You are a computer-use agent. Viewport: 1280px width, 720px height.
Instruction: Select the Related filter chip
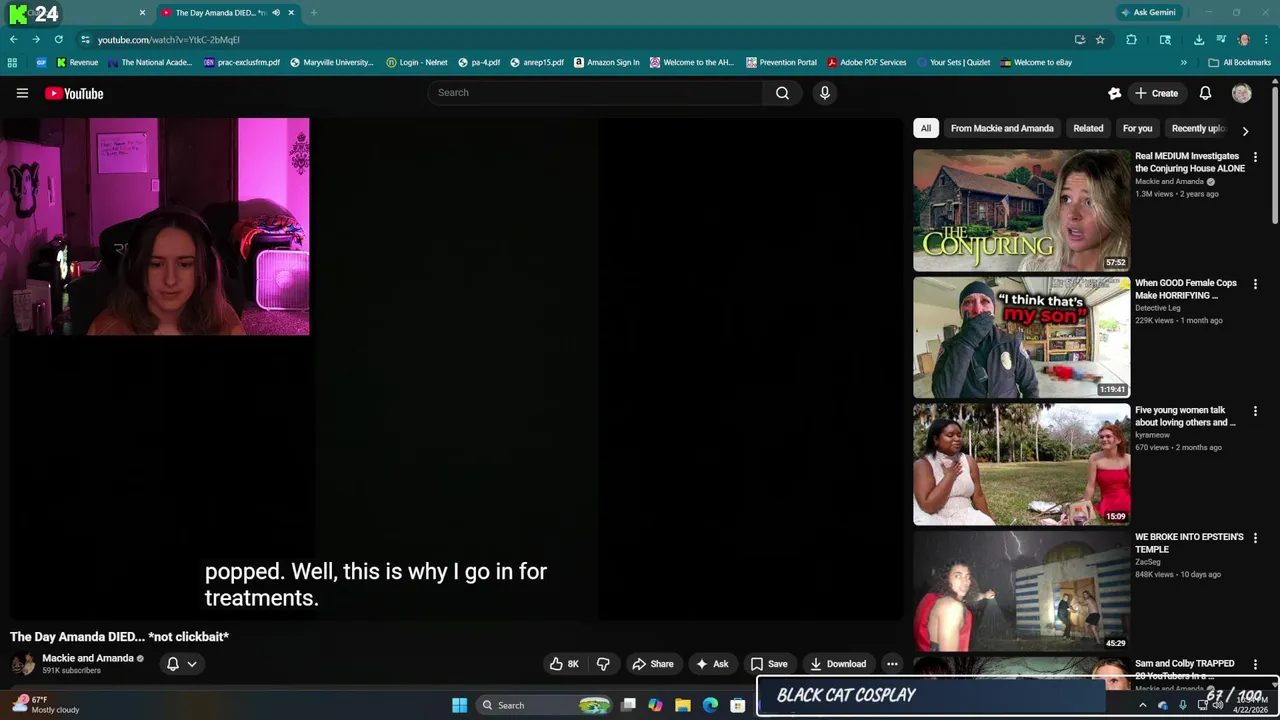point(1088,128)
